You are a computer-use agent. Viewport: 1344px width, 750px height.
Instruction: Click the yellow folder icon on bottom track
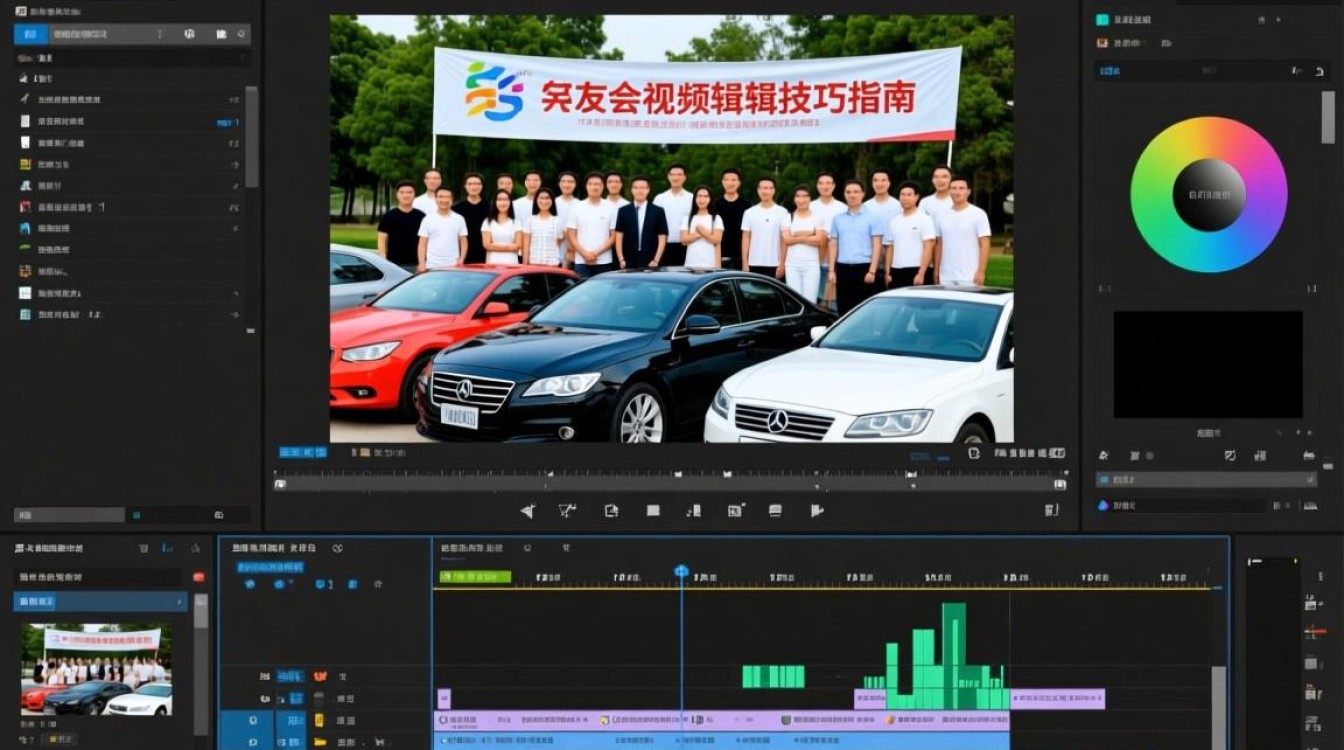click(320, 742)
